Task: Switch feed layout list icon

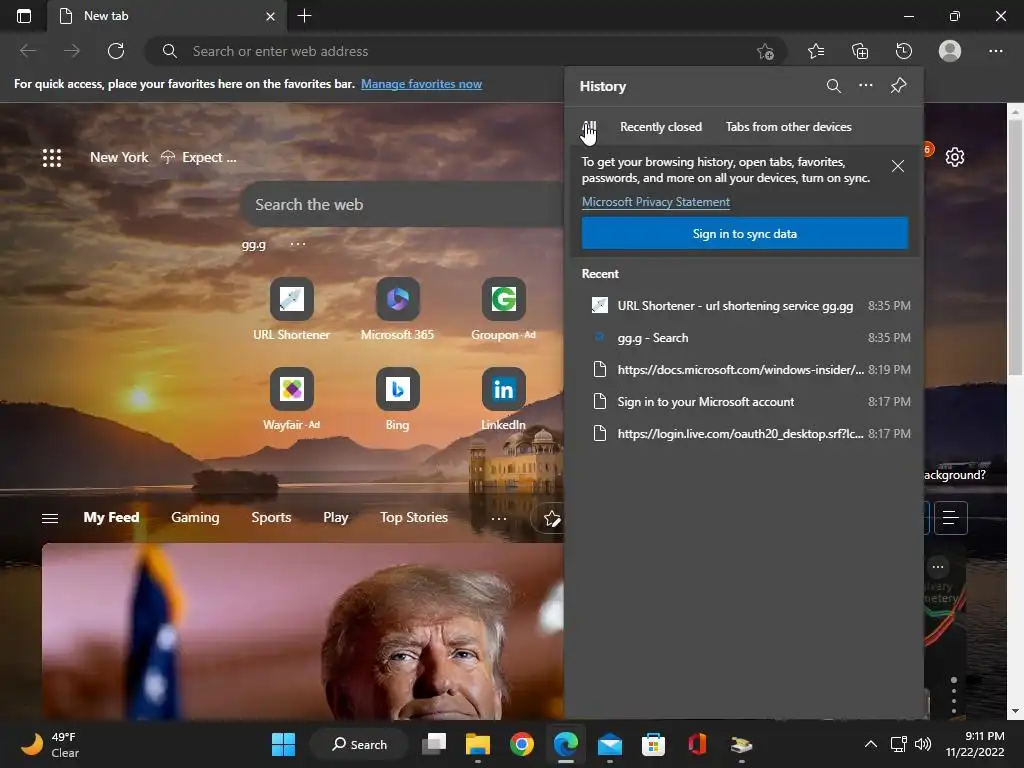Action: (x=951, y=519)
